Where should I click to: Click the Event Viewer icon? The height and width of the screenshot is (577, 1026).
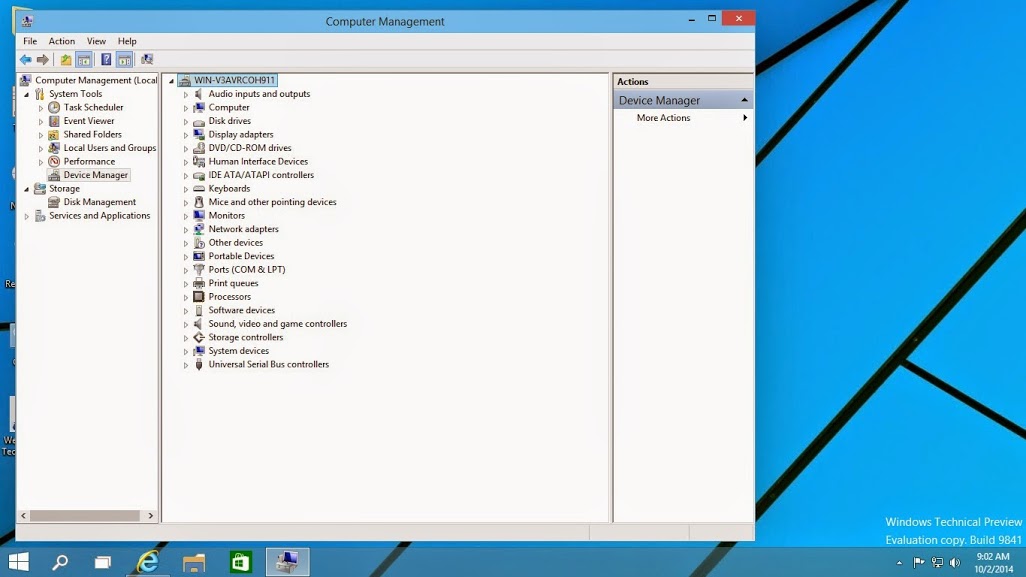(54, 121)
